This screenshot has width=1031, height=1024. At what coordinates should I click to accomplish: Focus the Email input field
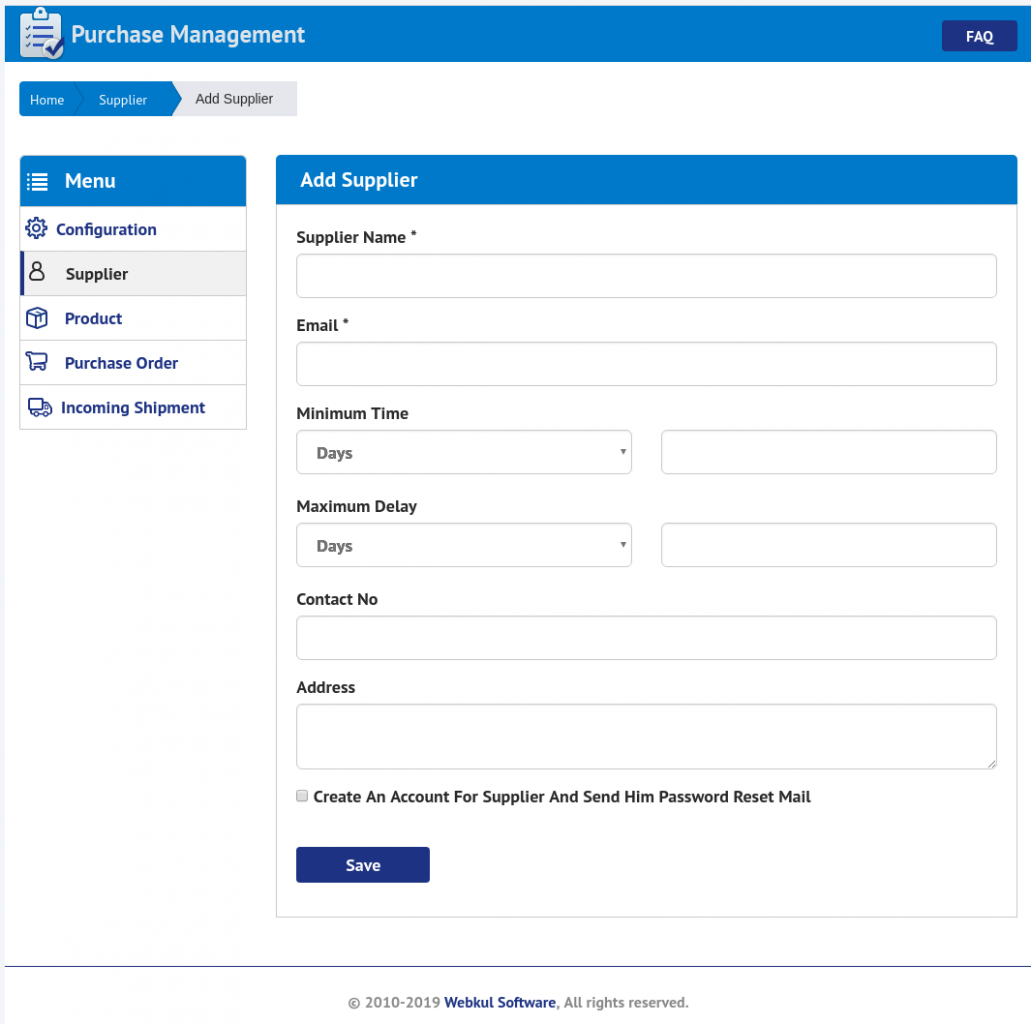tap(646, 364)
